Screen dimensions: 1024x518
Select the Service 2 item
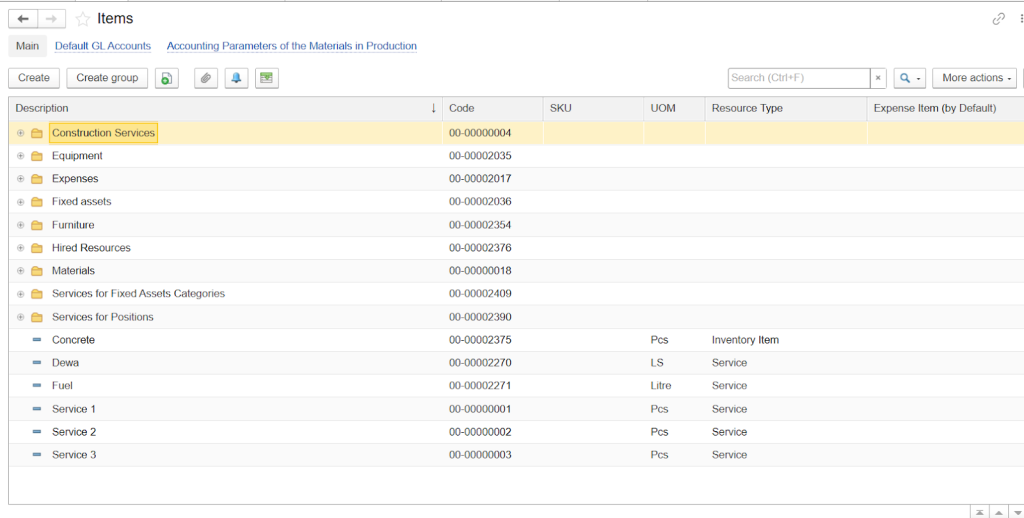(74, 432)
